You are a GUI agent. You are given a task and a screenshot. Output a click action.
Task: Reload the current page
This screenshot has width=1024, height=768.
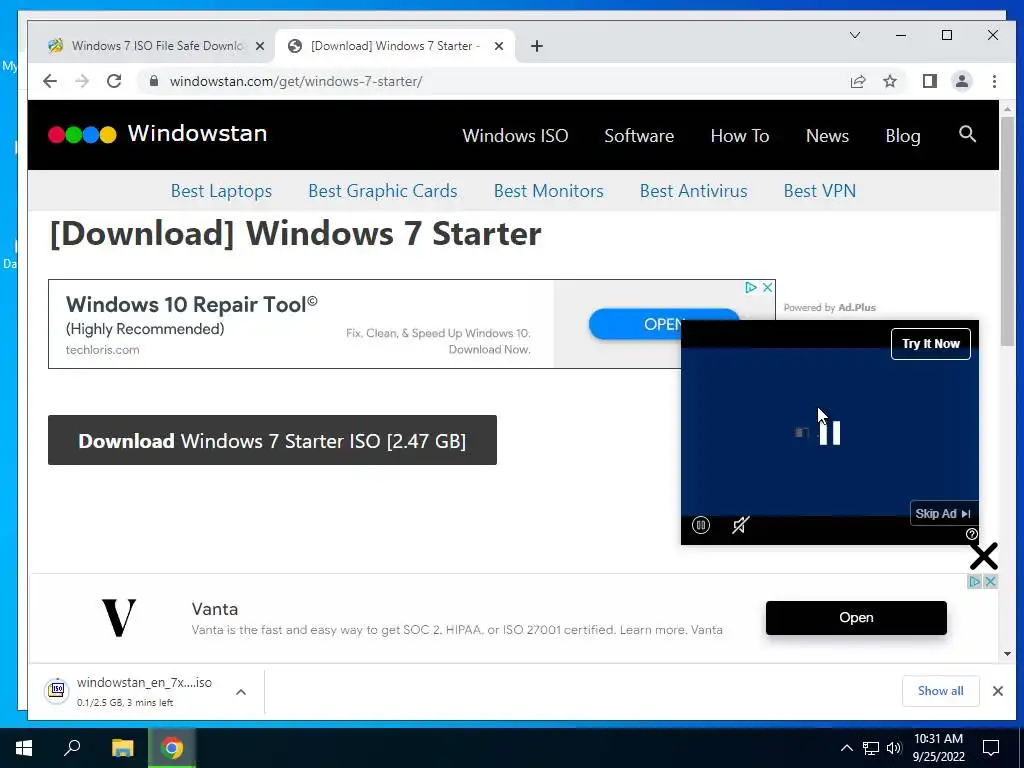tap(114, 81)
